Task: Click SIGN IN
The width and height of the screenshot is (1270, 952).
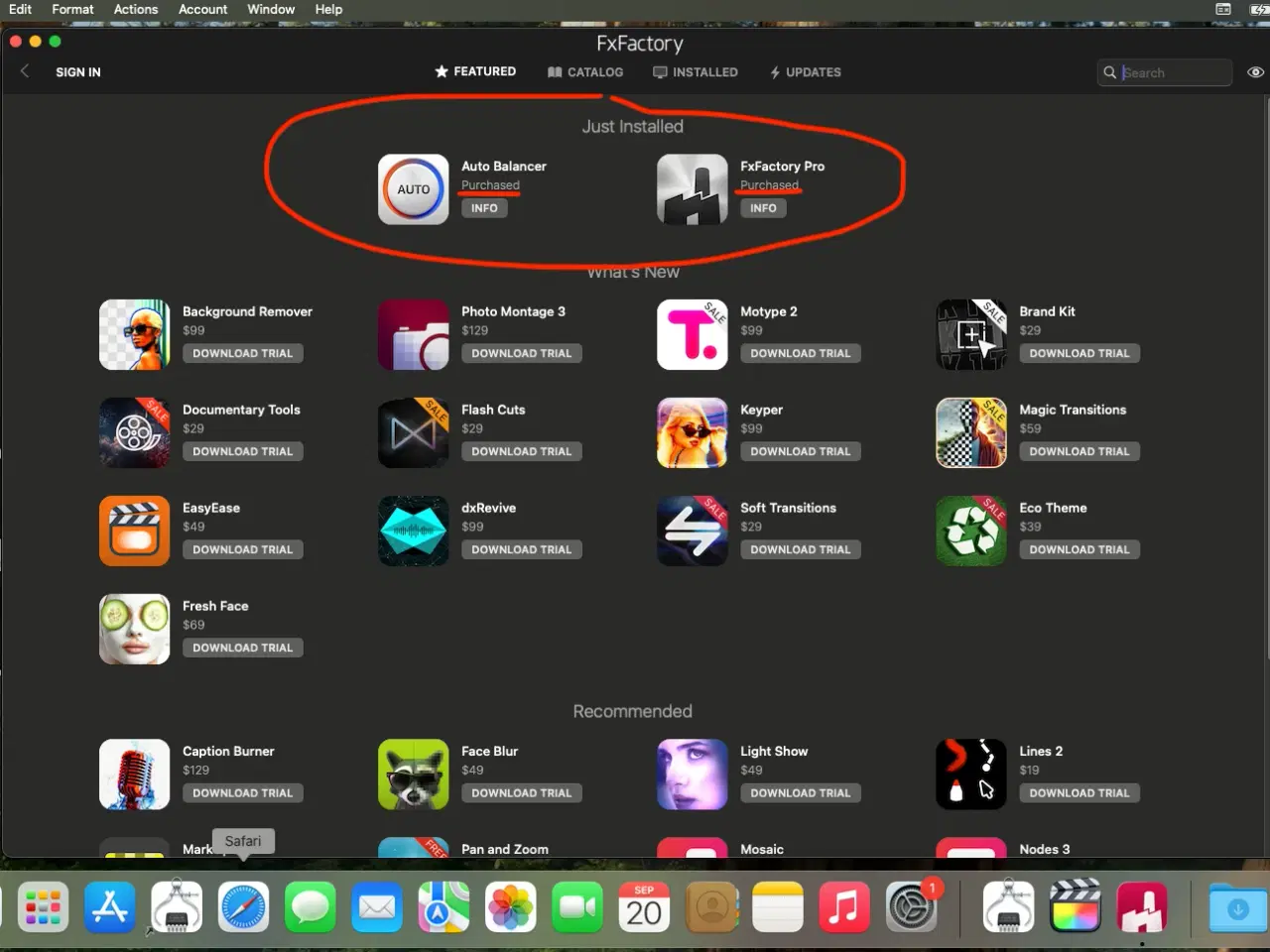Action: click(77, 71)
